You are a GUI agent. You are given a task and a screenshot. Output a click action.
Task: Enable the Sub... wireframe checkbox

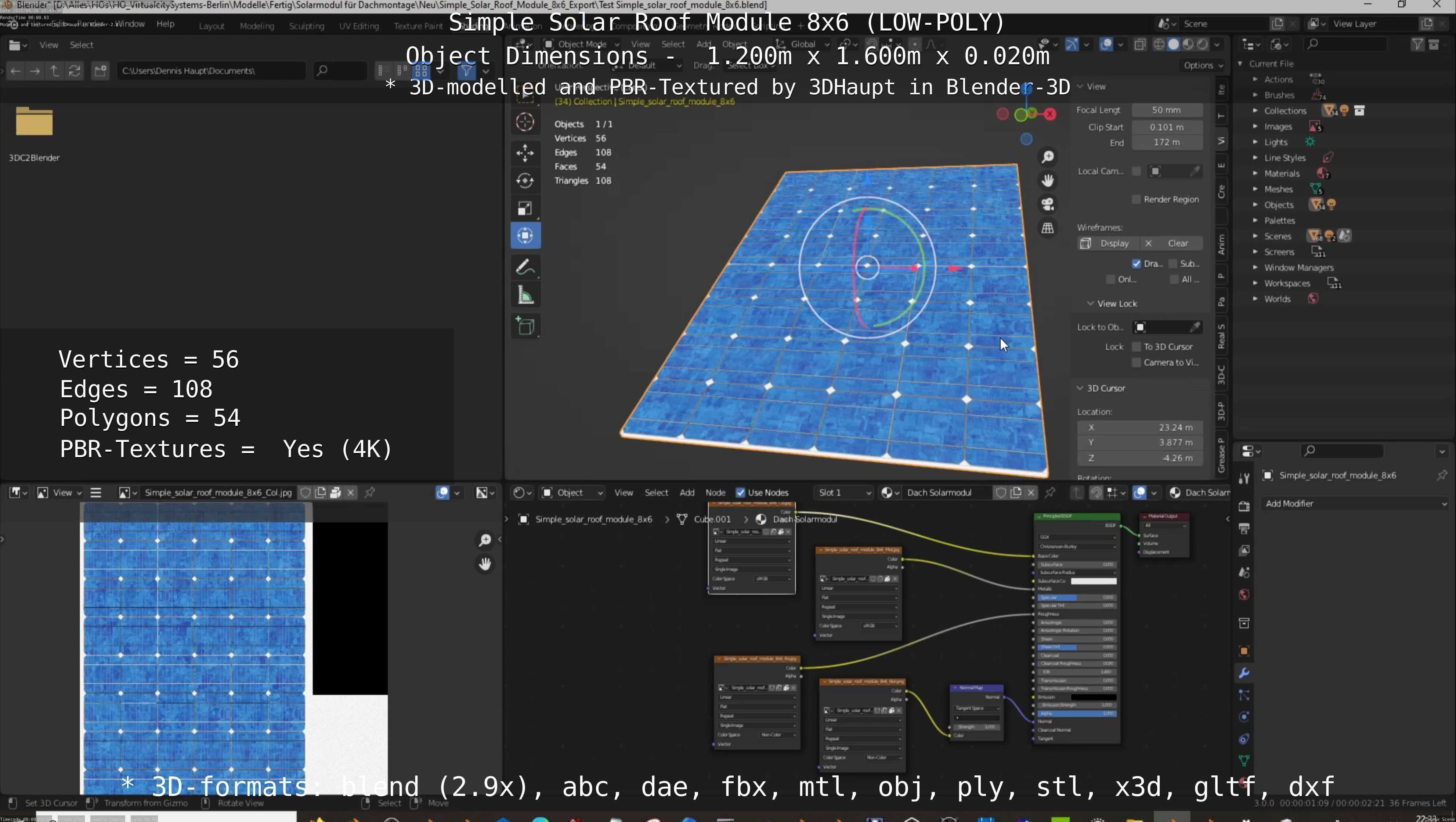(1173, 264)
